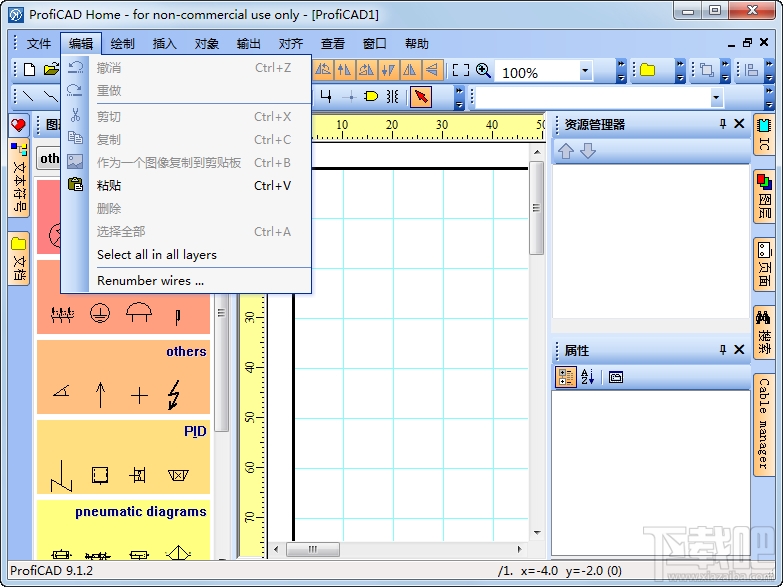
Task: Open the 文本符号 side tab
Action: (19, 179)
